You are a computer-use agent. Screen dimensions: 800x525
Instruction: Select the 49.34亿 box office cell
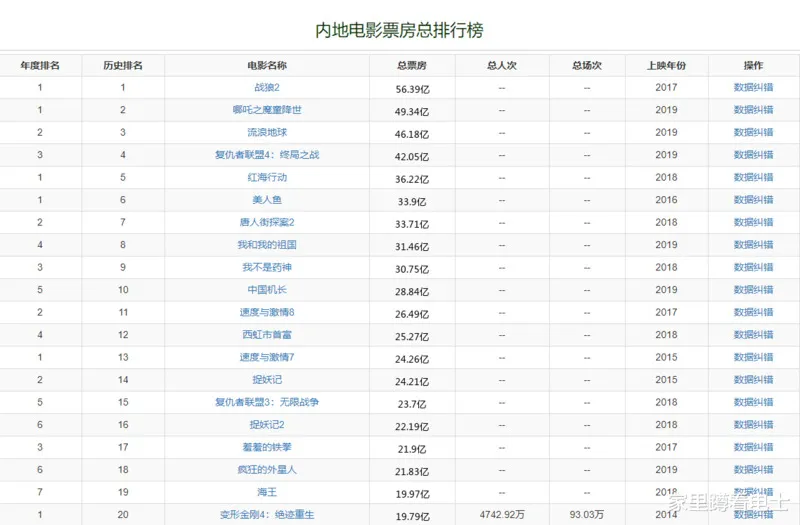[412, 112]
